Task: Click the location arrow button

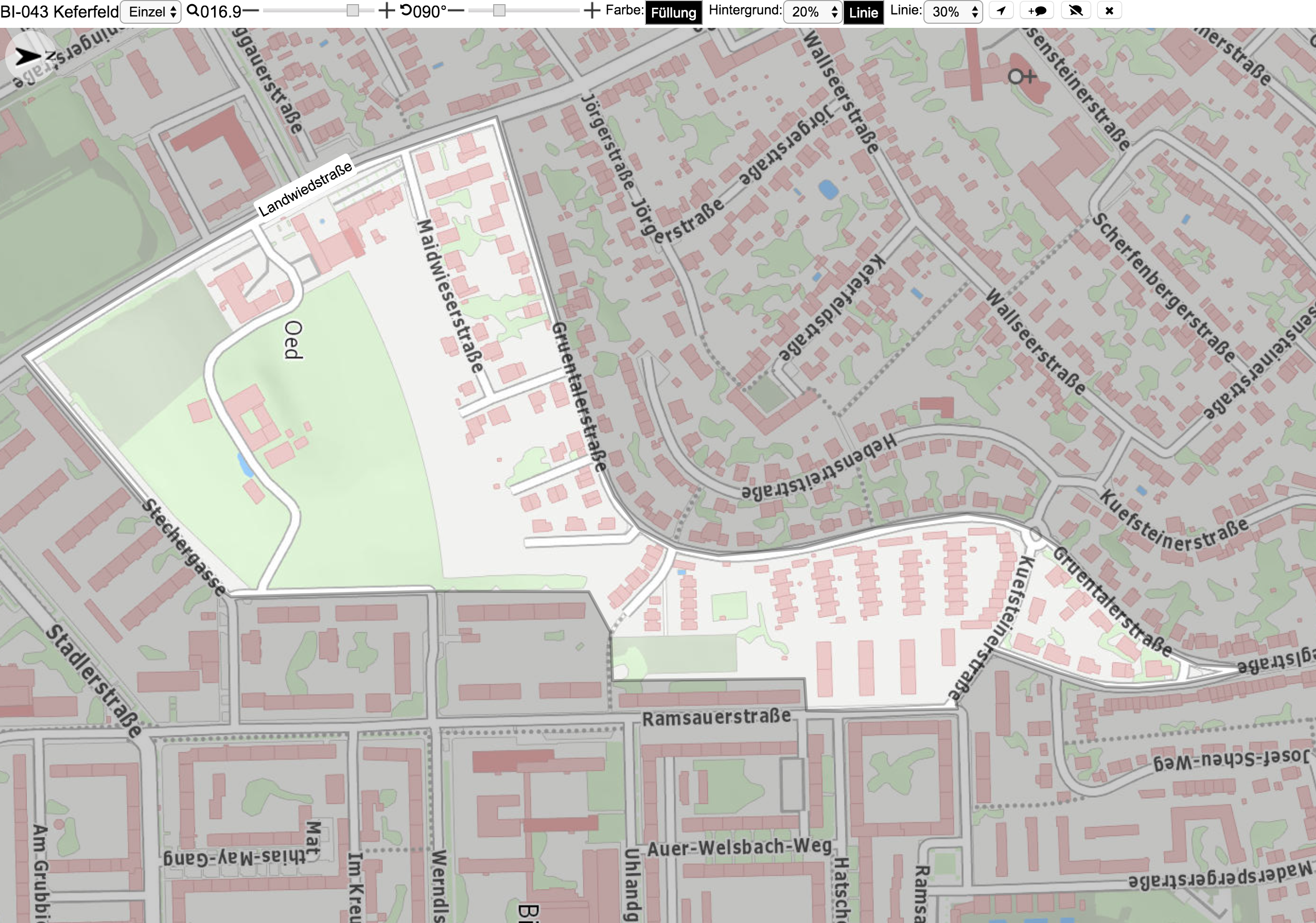Action: 1001,11
